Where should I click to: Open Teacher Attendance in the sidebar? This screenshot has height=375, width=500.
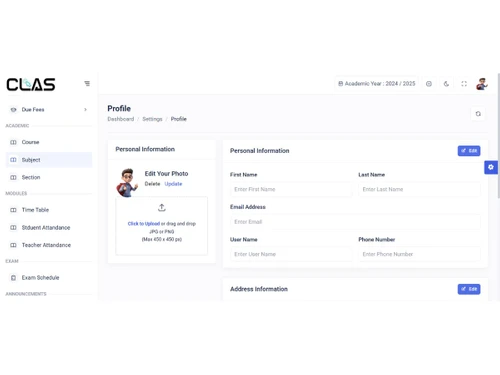click(49, 245)
